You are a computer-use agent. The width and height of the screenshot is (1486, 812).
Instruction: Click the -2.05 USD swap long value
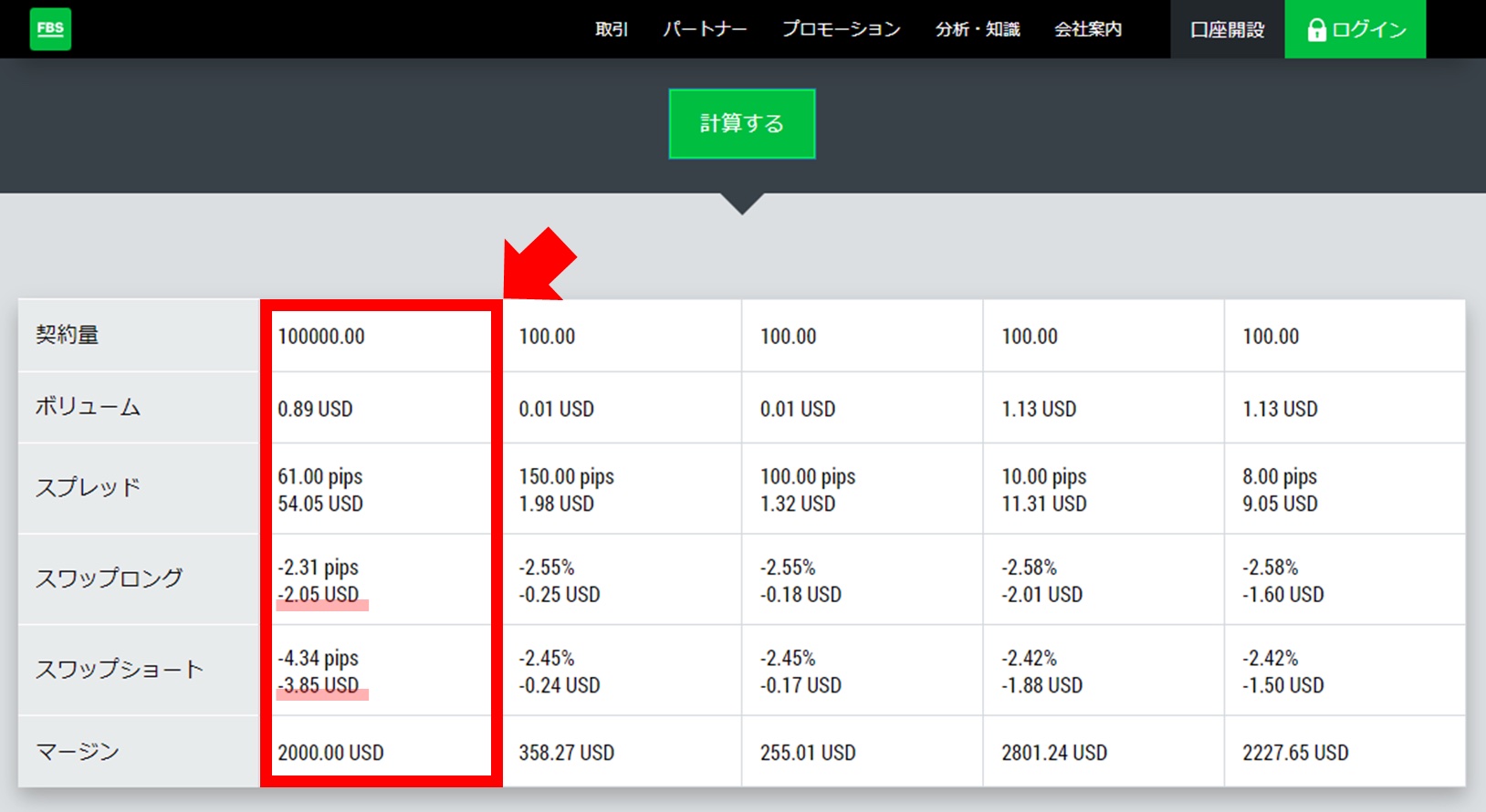pos(318,595)
